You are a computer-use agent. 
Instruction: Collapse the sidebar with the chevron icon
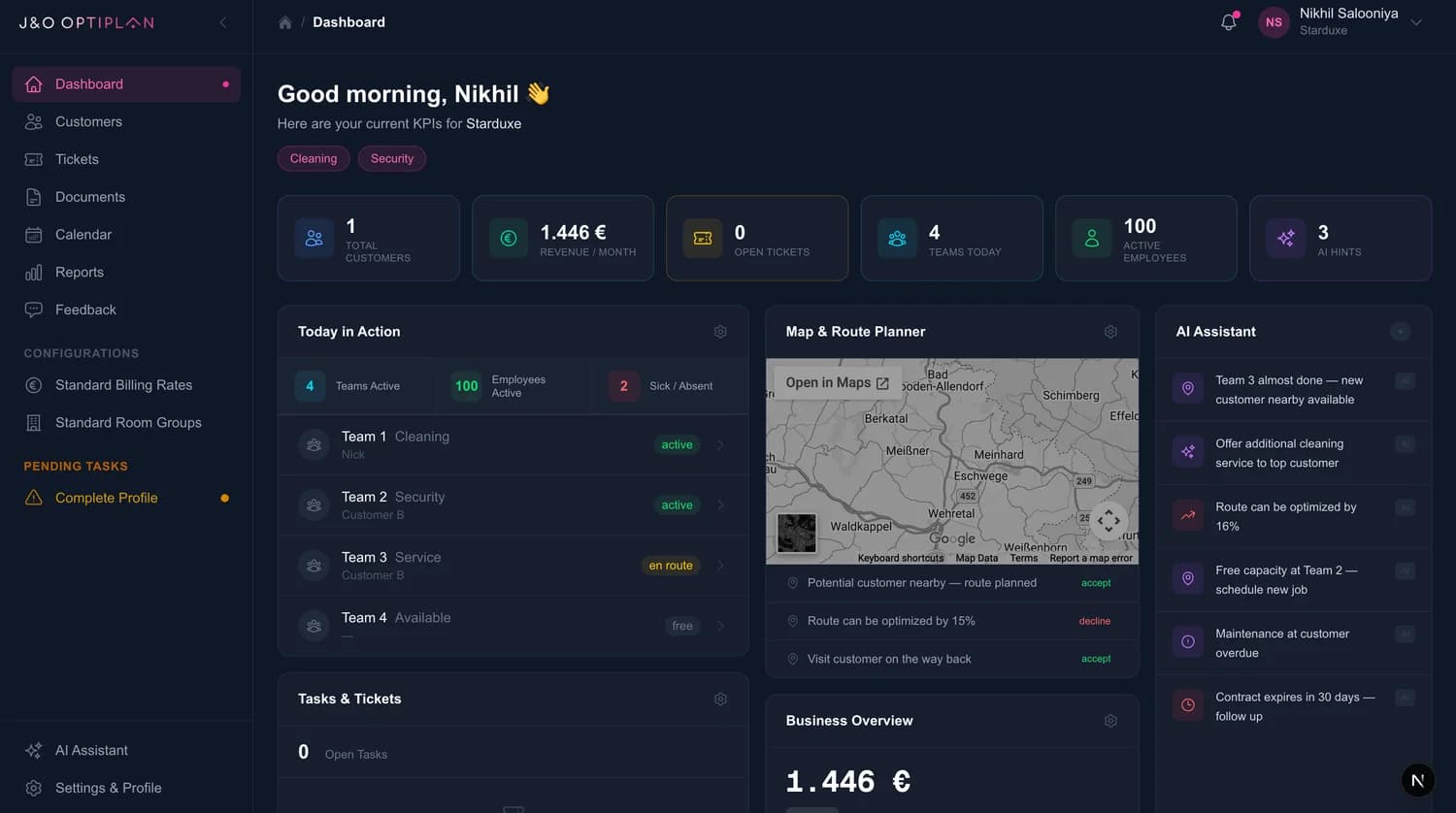223,22
